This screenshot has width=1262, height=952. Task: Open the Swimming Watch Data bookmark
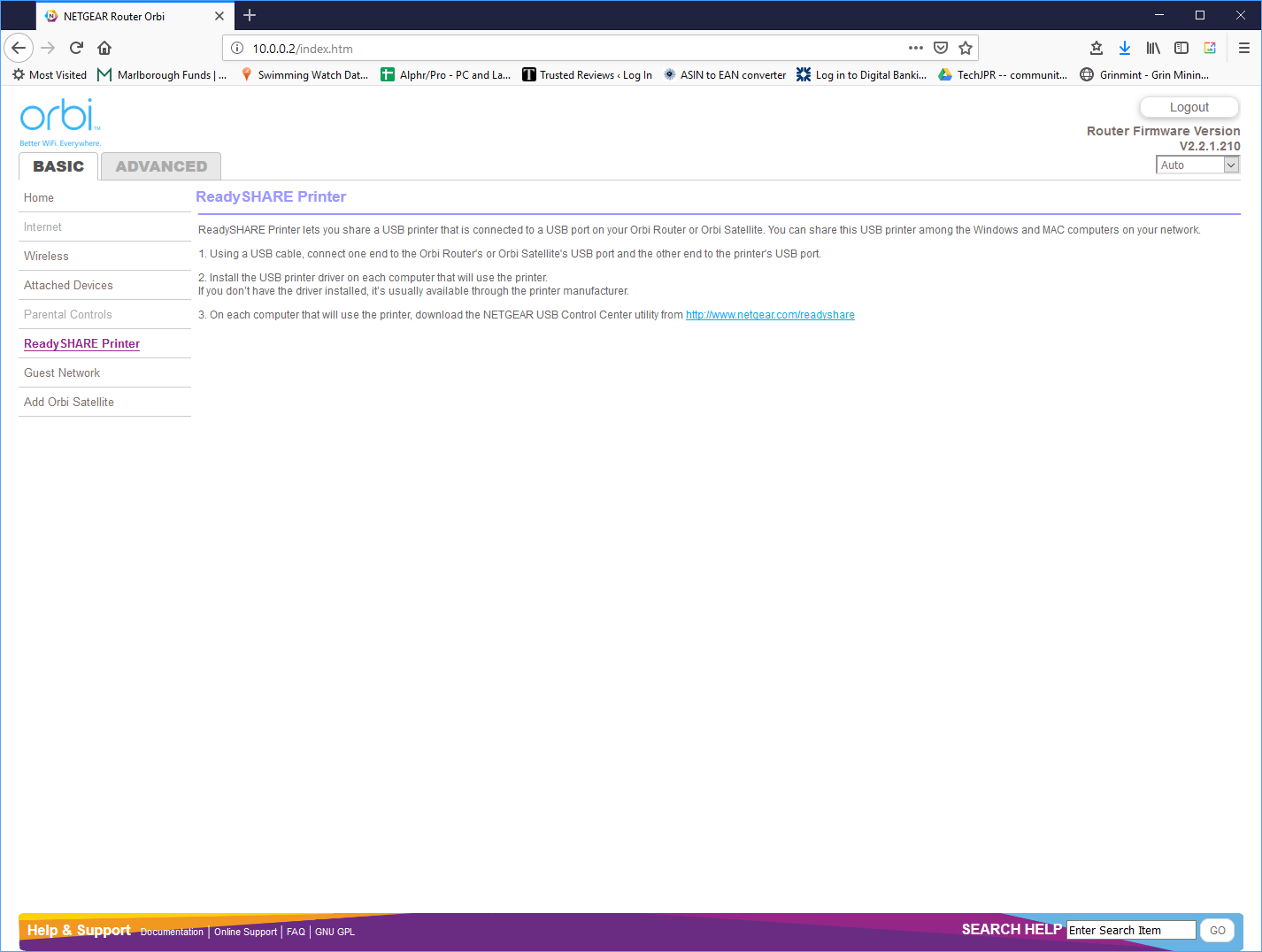point(304,75)
